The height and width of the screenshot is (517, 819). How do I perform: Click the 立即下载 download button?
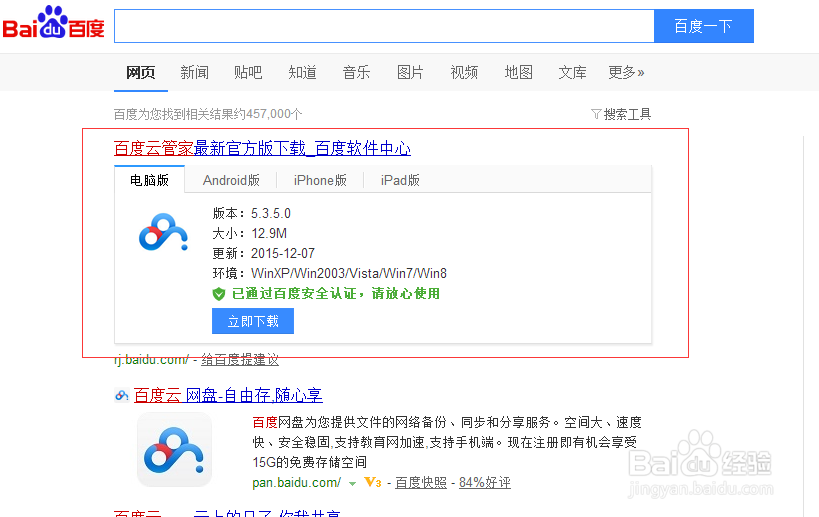click(253, 321)
